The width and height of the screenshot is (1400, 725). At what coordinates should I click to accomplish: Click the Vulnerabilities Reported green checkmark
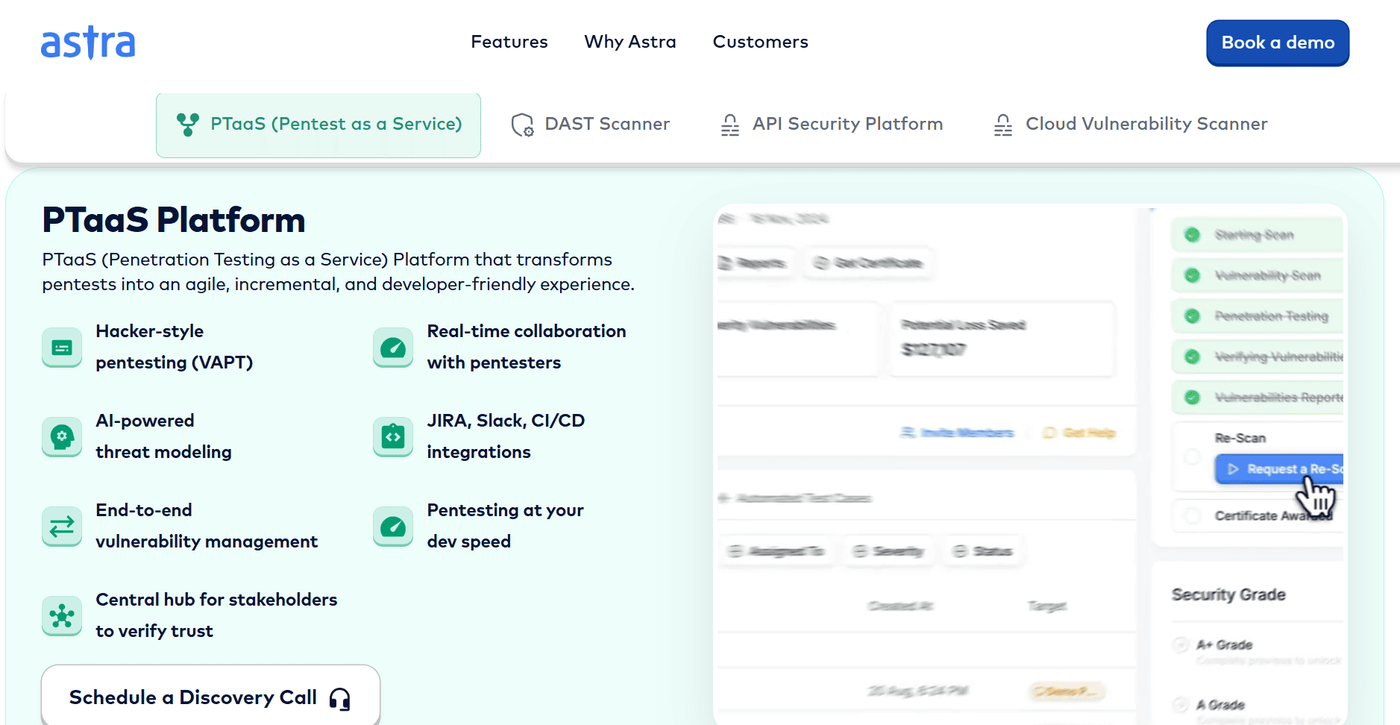[1192, 397]
